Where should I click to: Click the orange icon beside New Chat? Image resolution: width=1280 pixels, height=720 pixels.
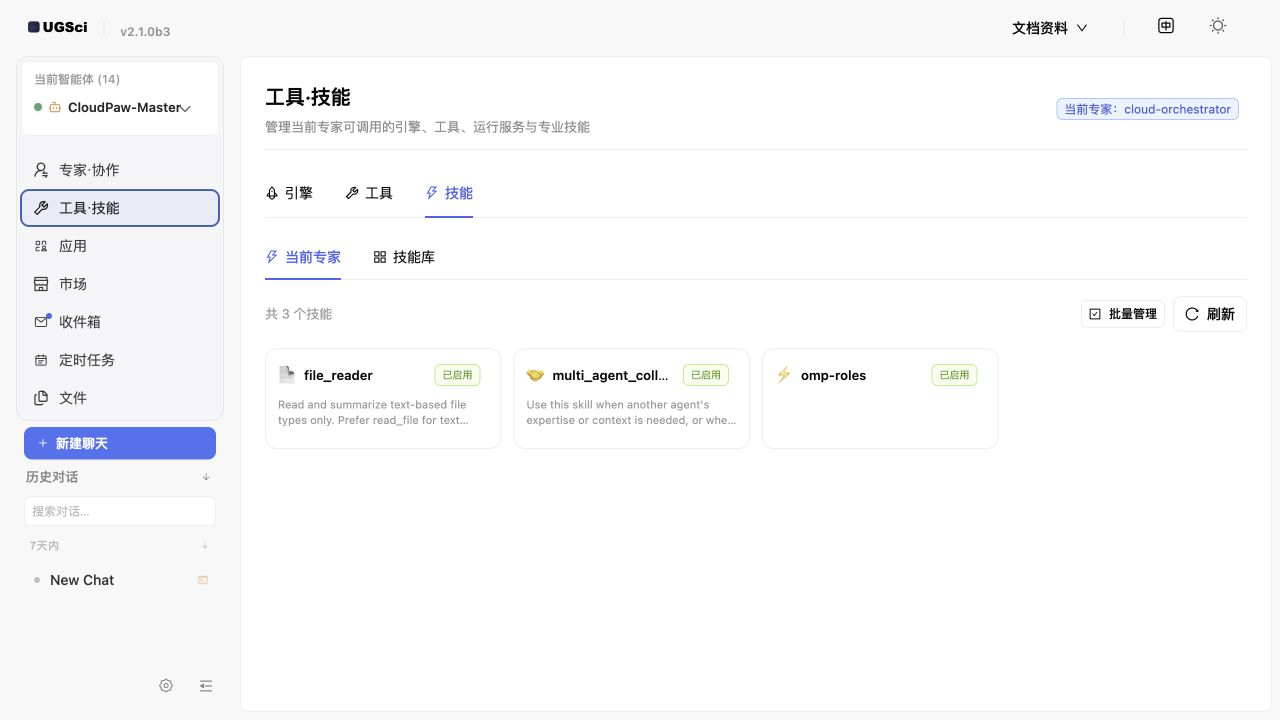point(203,580)
